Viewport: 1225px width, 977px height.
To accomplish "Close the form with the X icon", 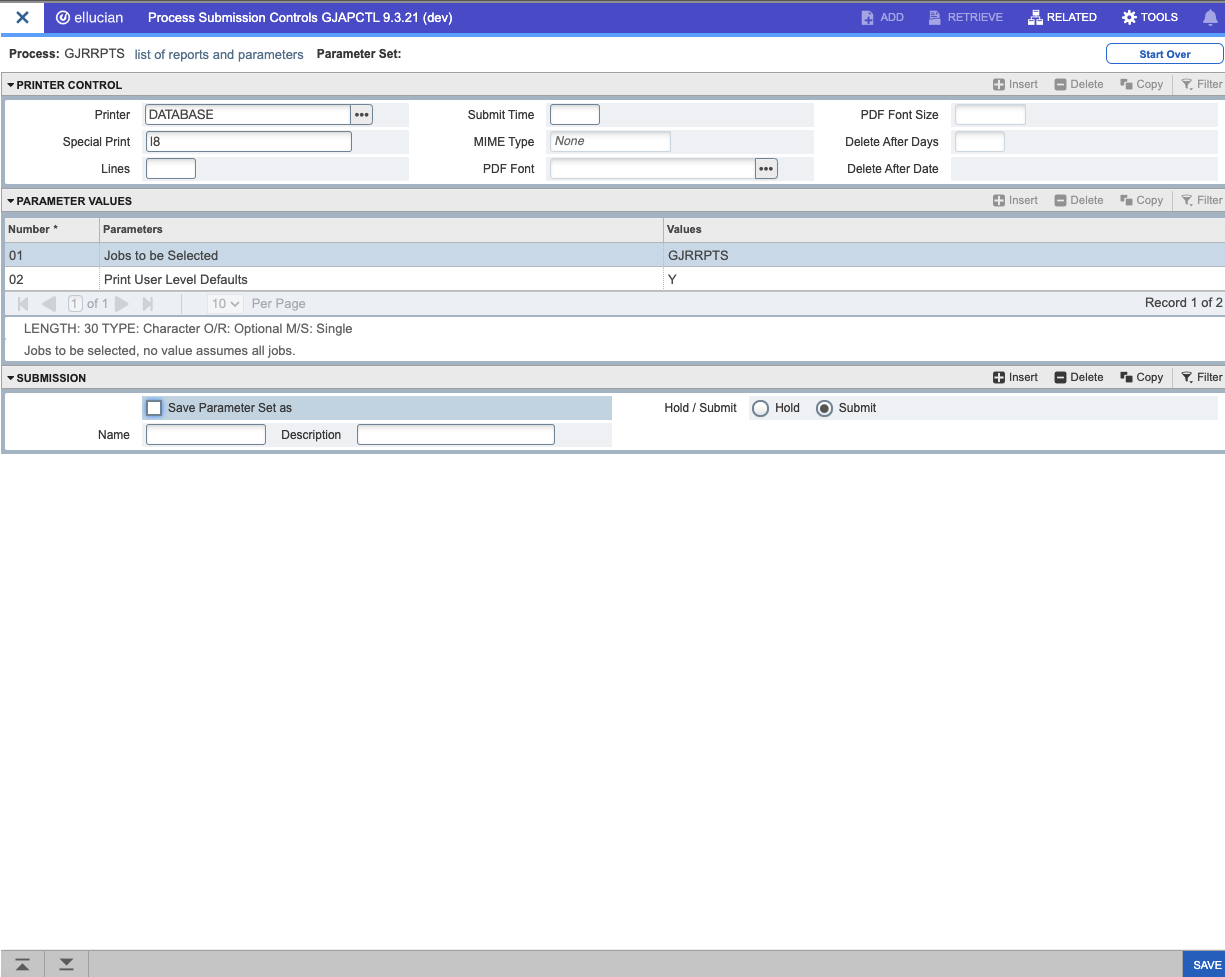I will tap(22, 17).
